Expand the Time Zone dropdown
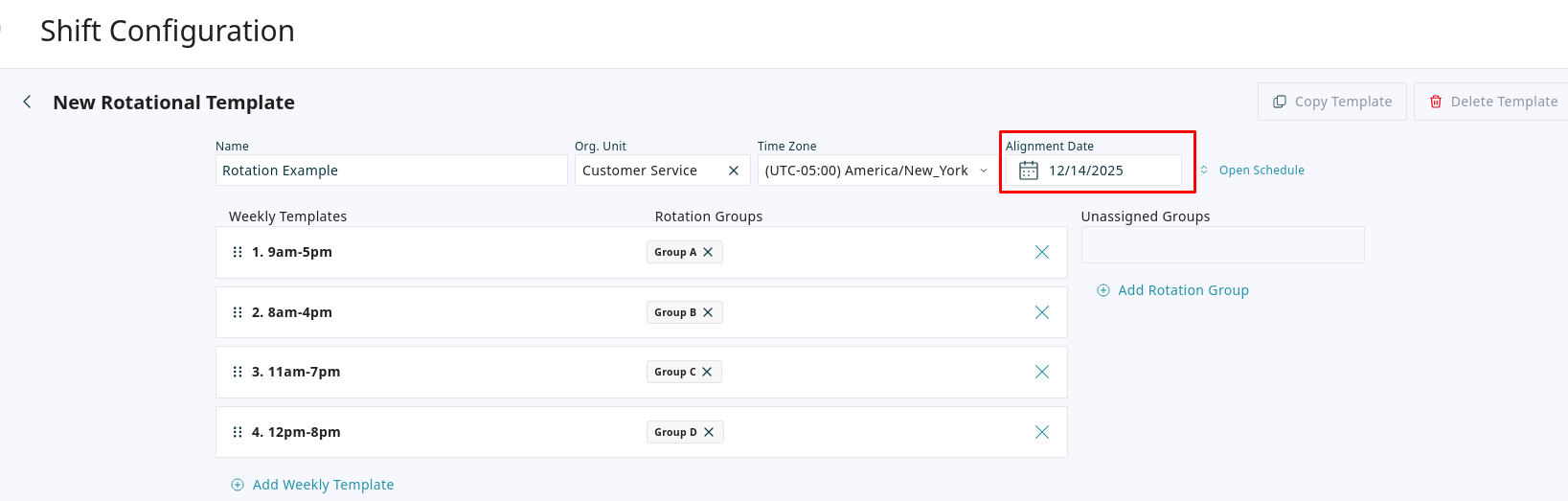The height and width of the screenshot is (501, 1568). pyautogui.click(x=983, y=171)
